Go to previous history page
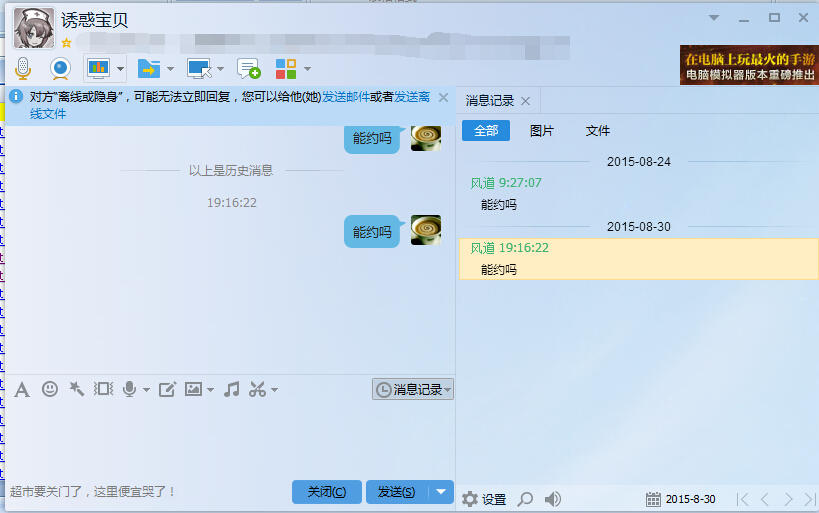The image size is (819, 513). pos(765,499)
